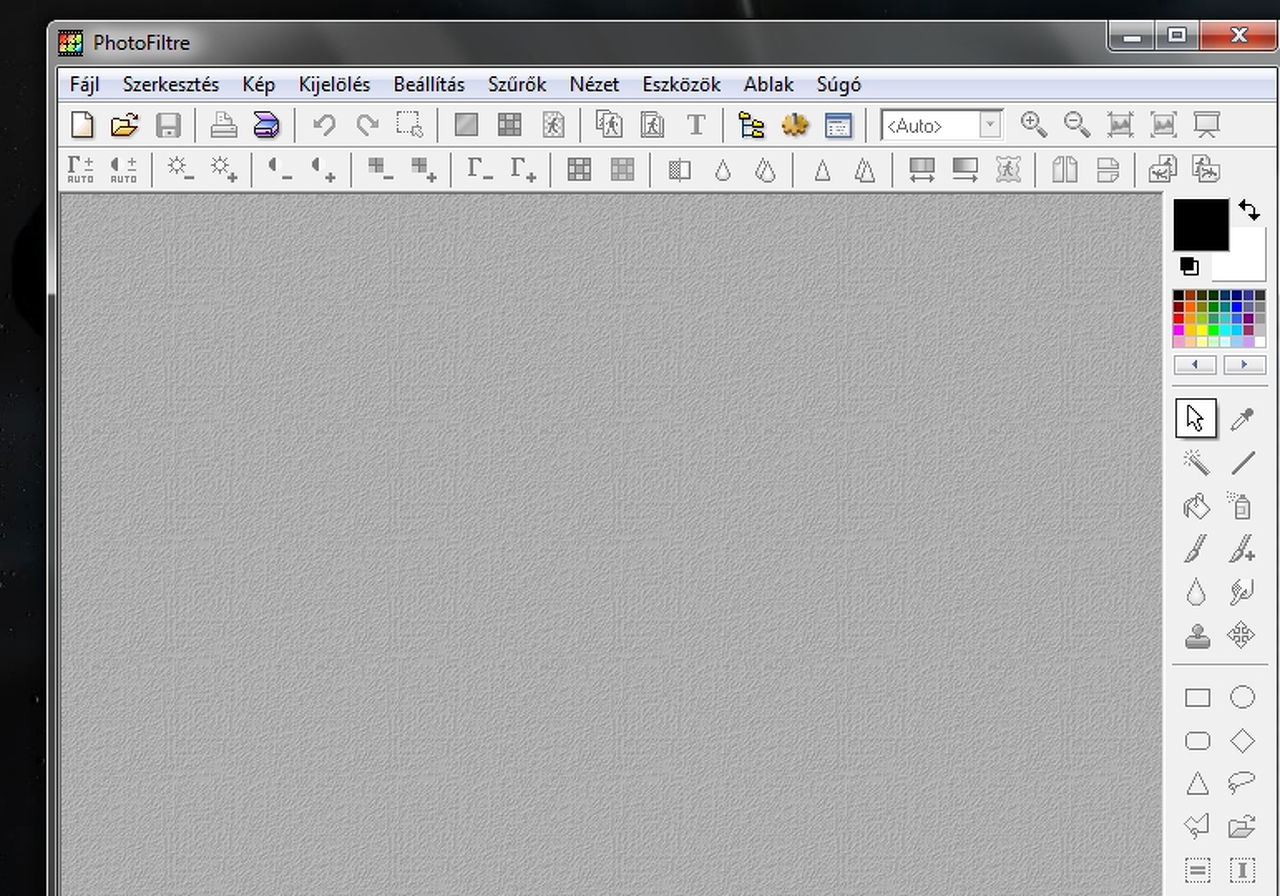
Task: Click the zoom in magnifier button
Action: (x=1034, y=125)
